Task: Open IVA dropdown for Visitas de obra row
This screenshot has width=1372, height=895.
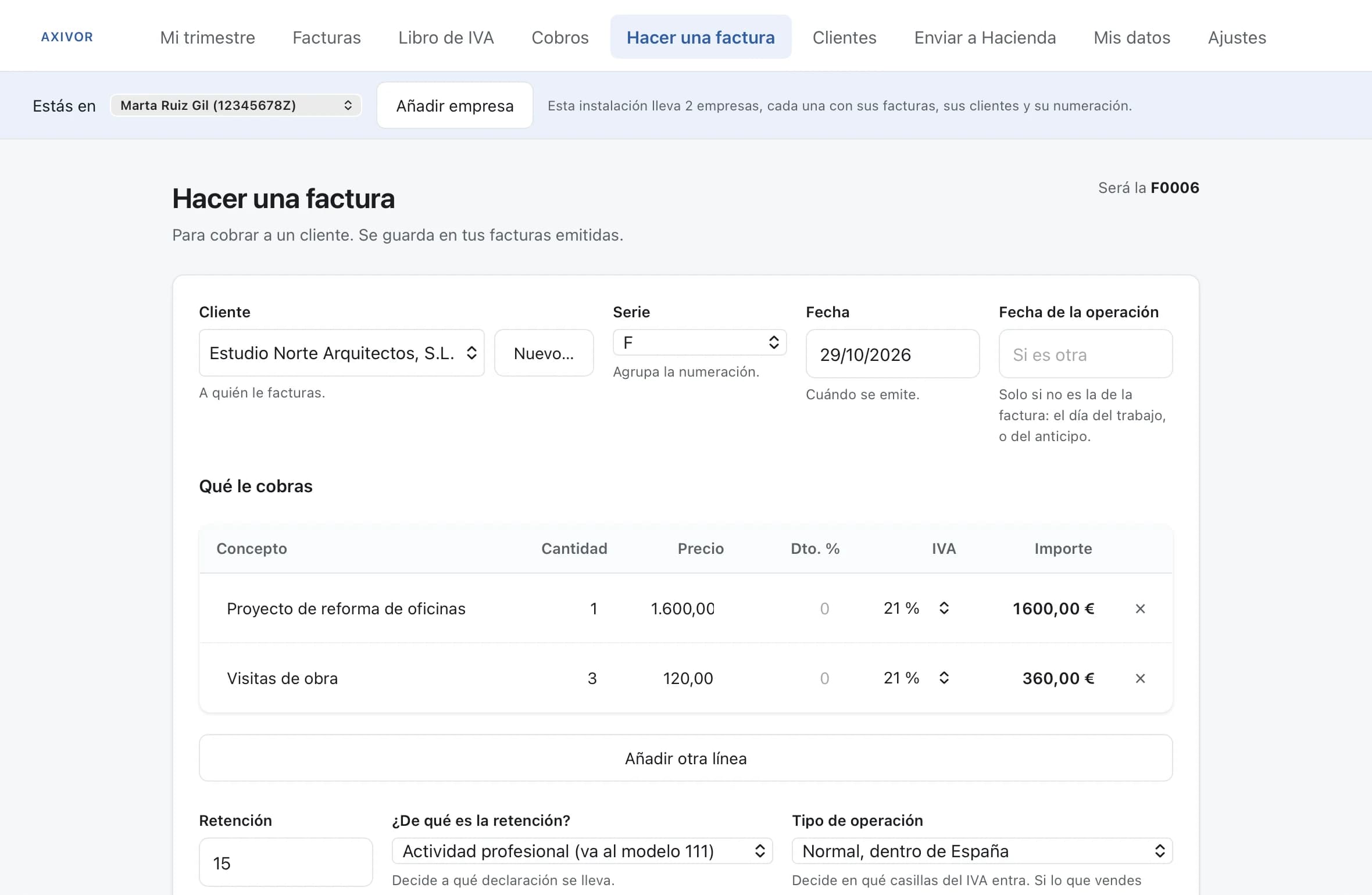Action: coord(916,678)
